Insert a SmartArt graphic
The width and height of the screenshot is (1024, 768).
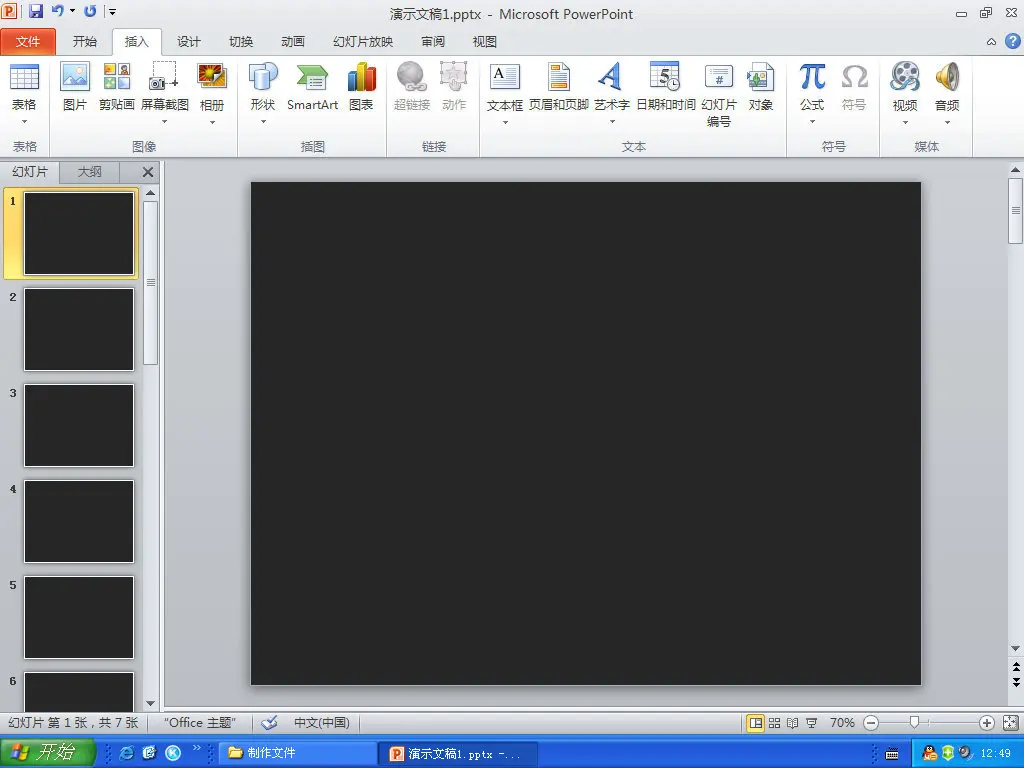coord(312,86)
